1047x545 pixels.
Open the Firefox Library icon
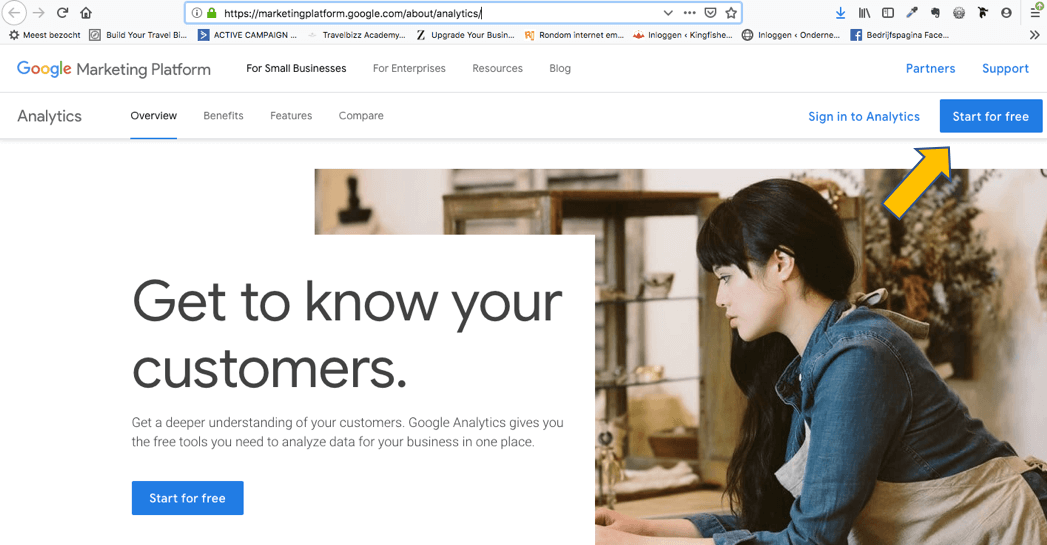click(x=865, y=13)
